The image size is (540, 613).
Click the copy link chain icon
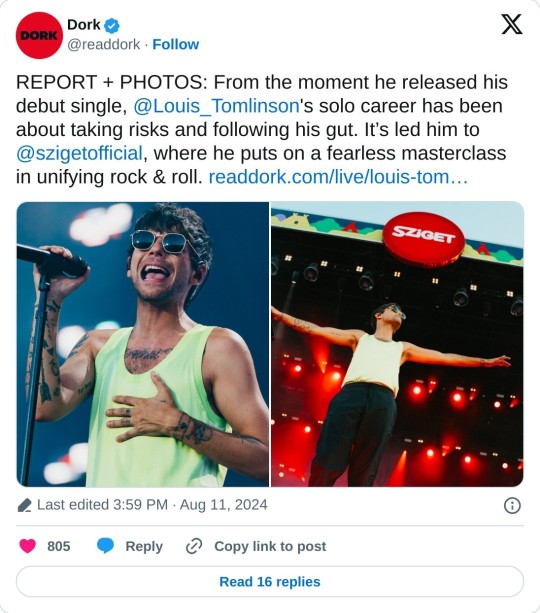(x=194, y=546)
